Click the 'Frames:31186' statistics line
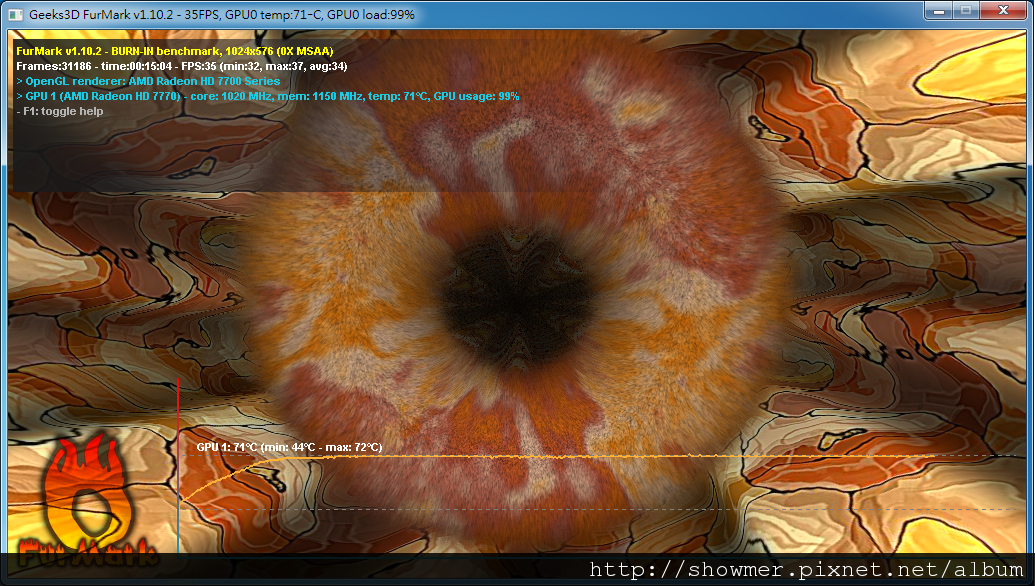The image size is (1035, 586). tap(182, 66)
